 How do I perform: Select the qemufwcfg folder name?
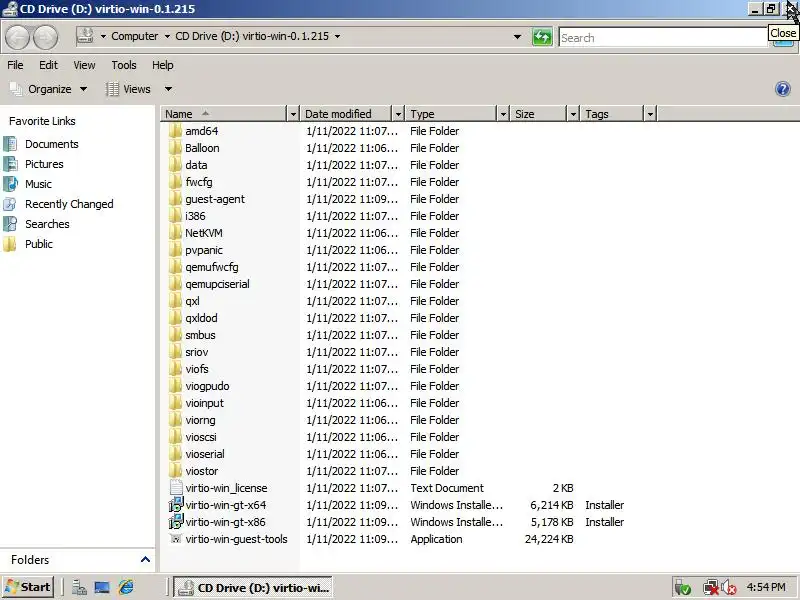[x=212, y=267]
